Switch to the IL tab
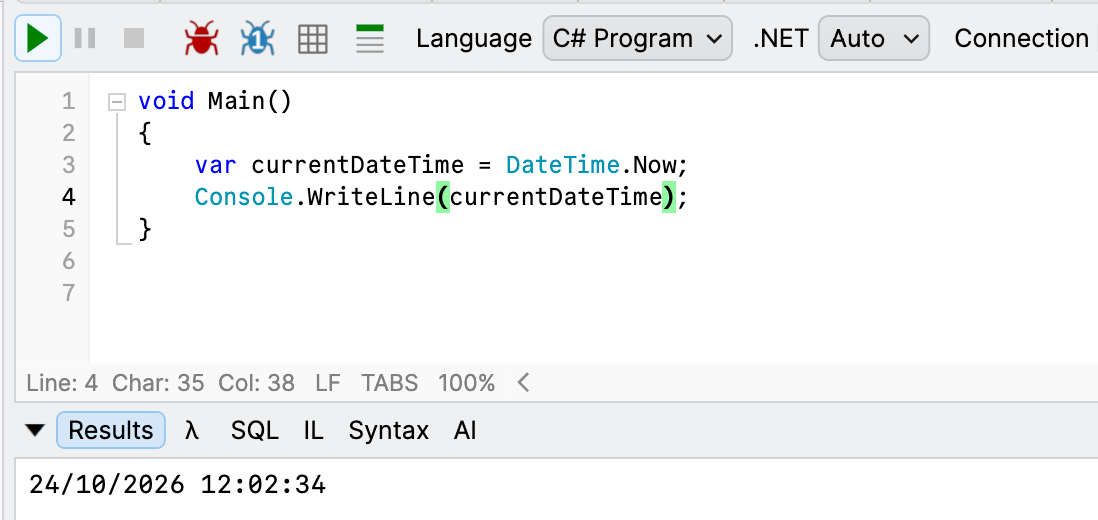The image size is (1098, 520). [x=314, y=430]
